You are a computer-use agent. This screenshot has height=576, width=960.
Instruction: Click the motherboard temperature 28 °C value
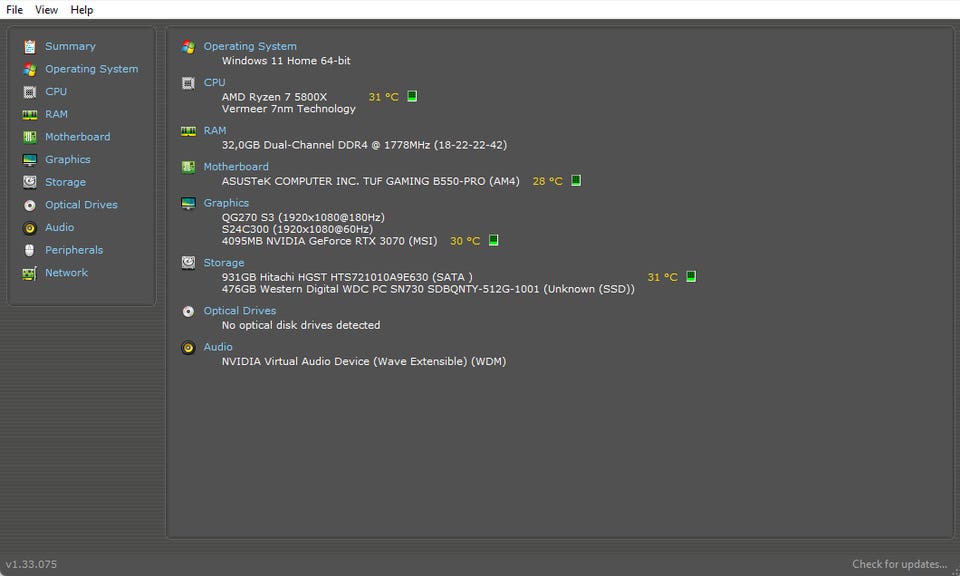pyautogui.click(x=547, y=181)
